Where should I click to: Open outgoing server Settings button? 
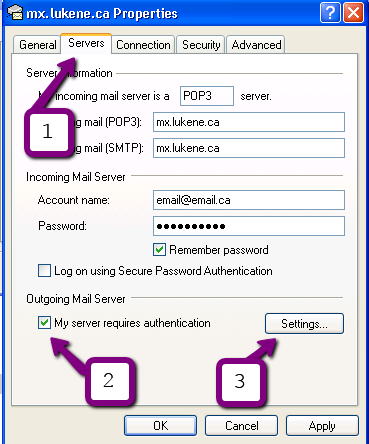pyautogui.click(x=304, y=323)
